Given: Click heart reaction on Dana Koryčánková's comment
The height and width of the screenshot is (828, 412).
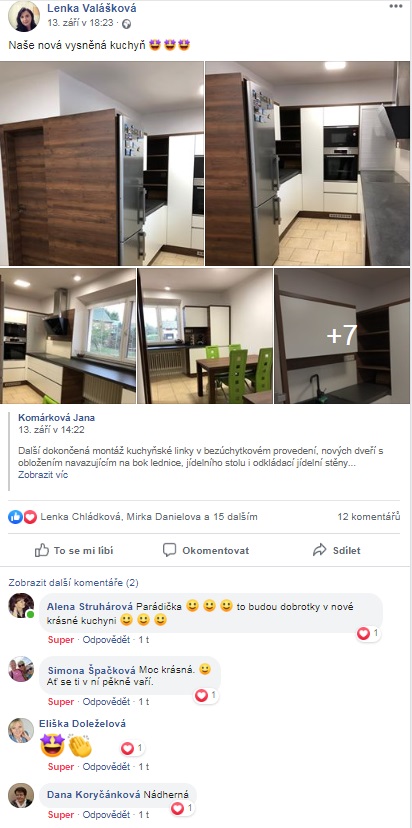Looking at the screenshot, I should tap(177, 808).
